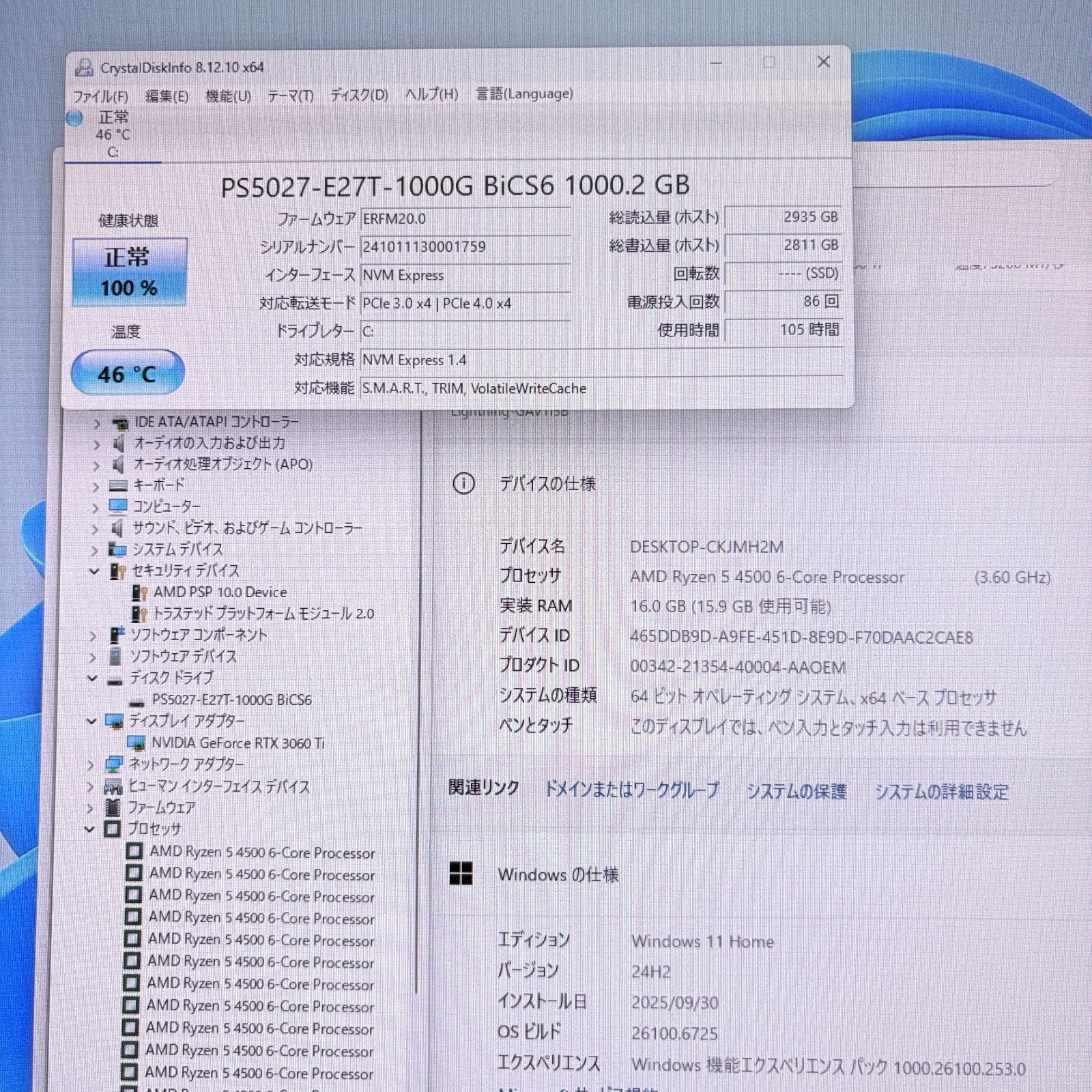Expand the ネットワーク アダプター node
Viewport: 1092px width, 1092px height.
coord(91,765)
